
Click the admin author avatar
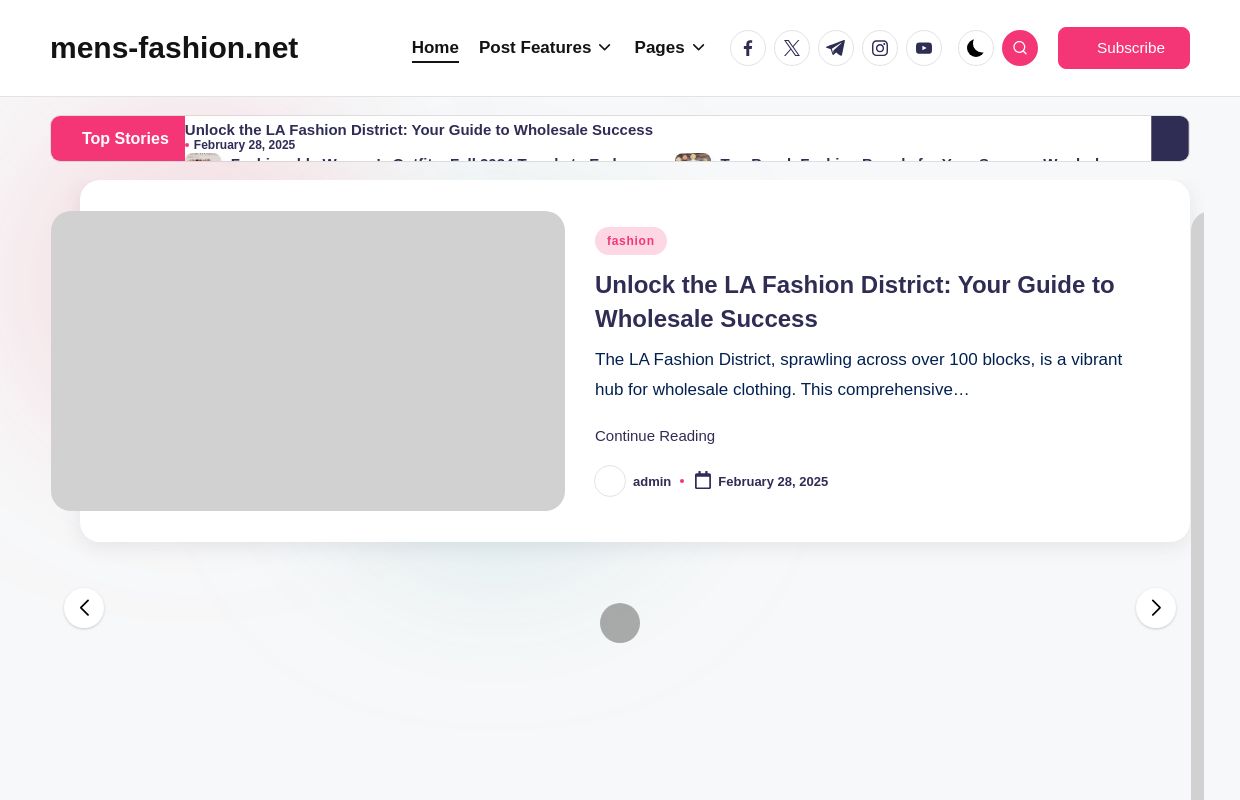click(610, 481)
